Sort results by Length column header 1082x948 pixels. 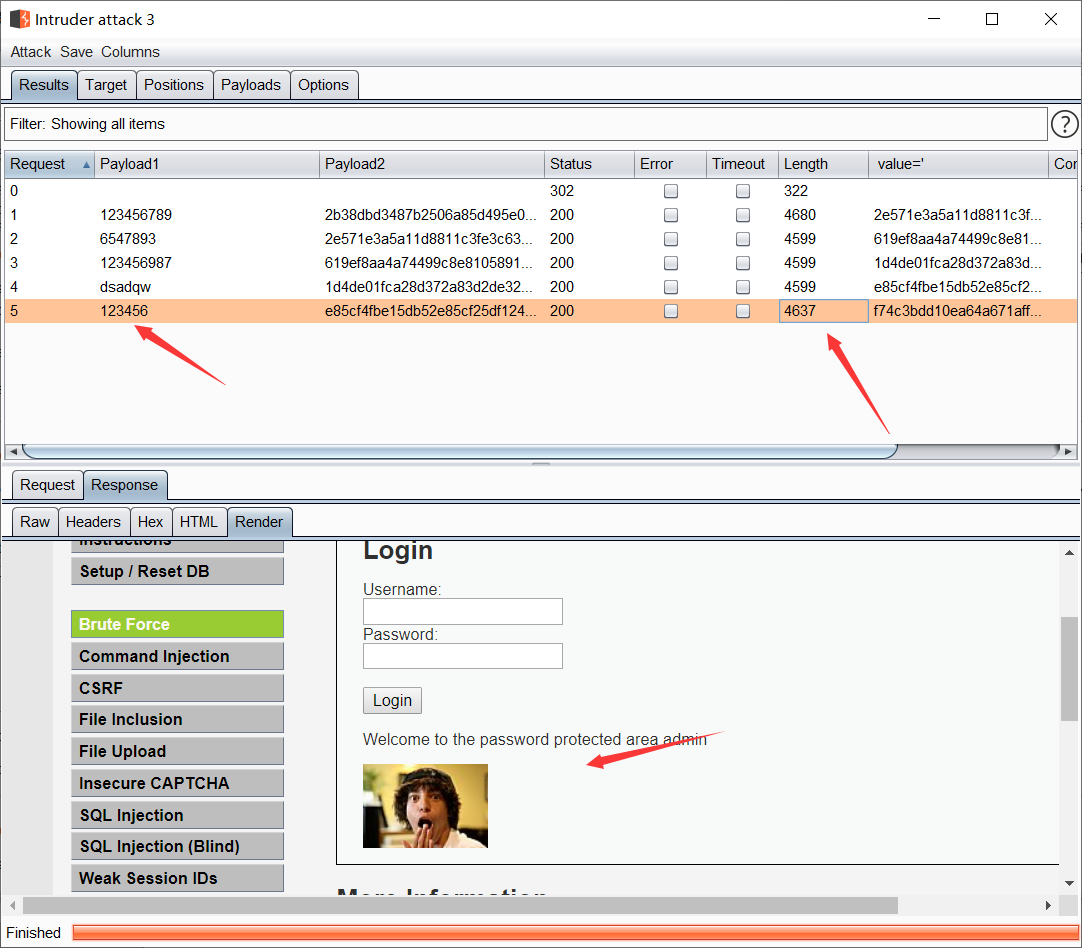coord(822,164)
